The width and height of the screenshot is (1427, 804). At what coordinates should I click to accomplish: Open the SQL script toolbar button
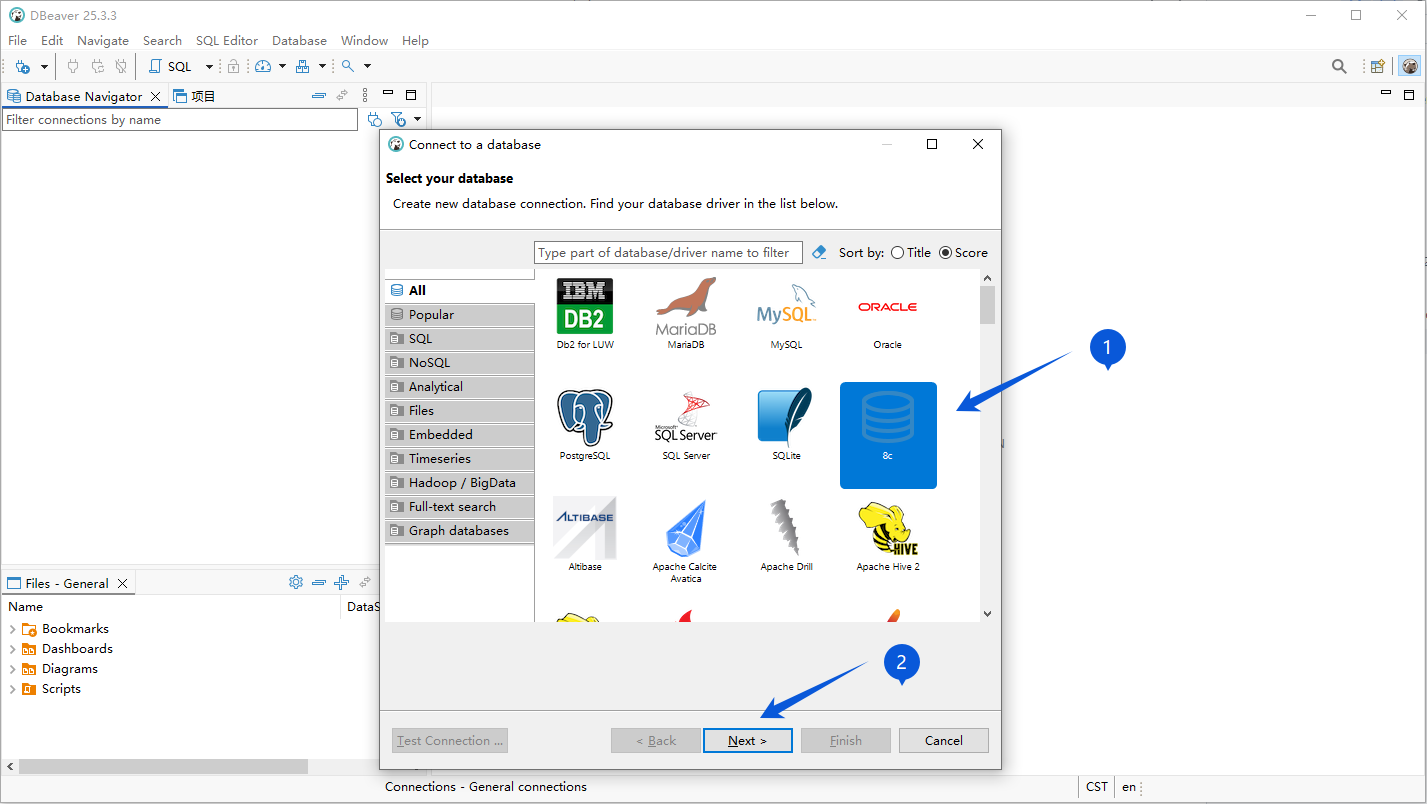170,66
